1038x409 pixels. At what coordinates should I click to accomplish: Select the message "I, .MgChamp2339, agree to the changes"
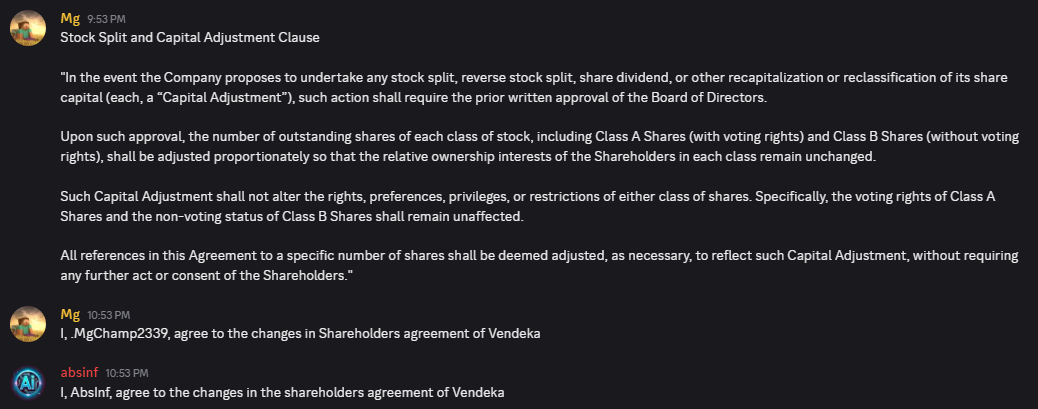[301, 334]
